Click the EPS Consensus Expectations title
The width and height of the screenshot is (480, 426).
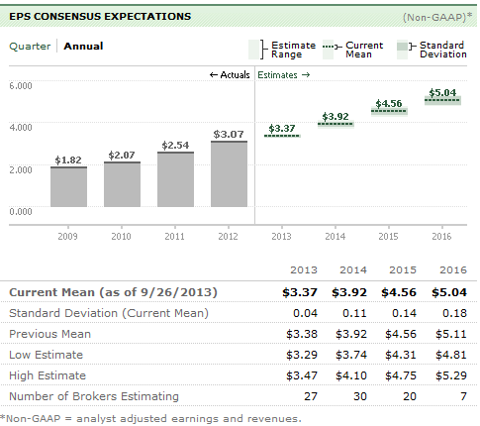click(100, 16)
